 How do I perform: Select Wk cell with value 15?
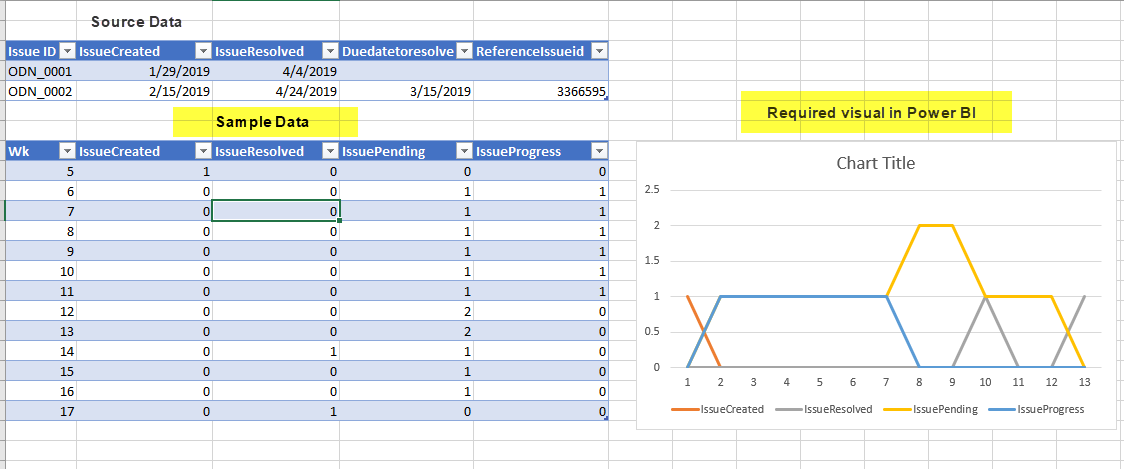click(41, 372)
